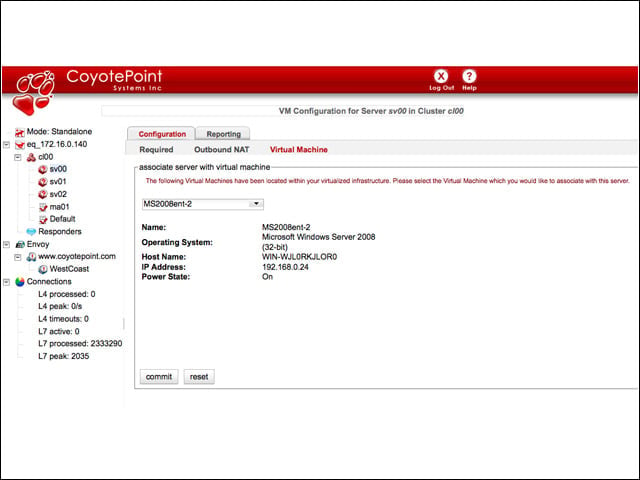Click the Envoy icon
This screenshot has height=480, width=640.
[x=20, y=244]
